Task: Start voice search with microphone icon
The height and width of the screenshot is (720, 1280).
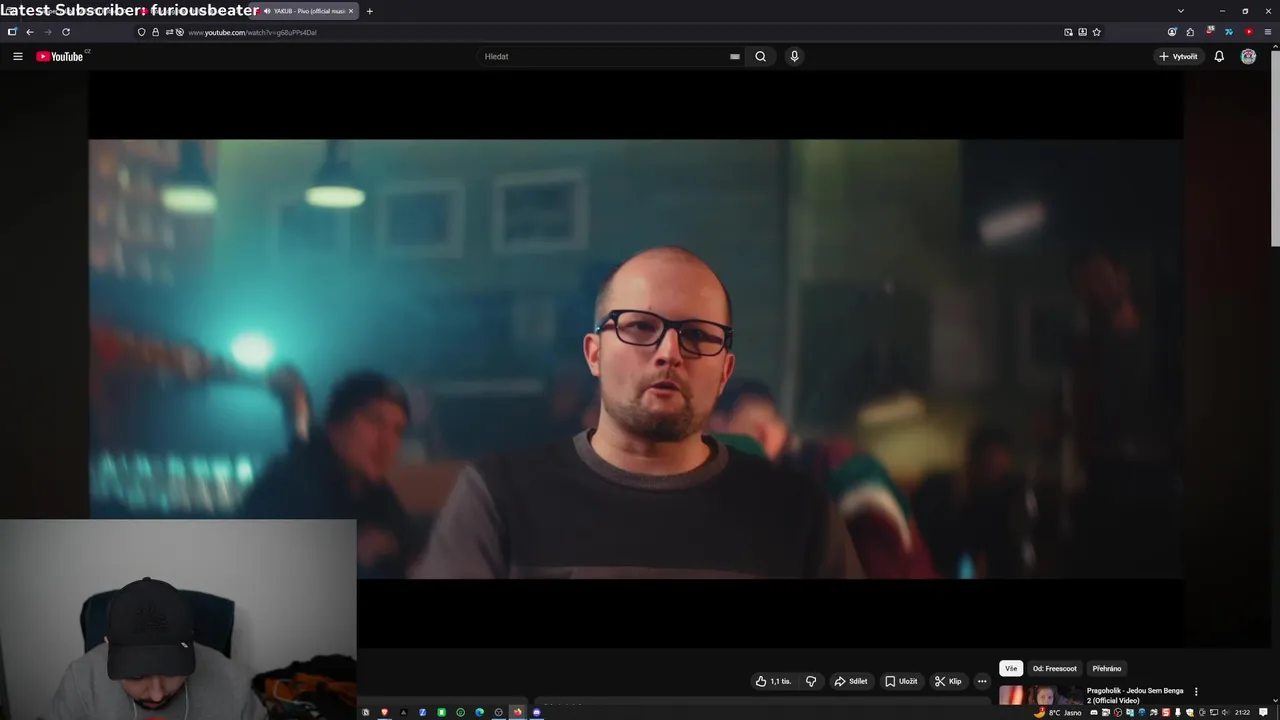Action: tap(794, 56)
